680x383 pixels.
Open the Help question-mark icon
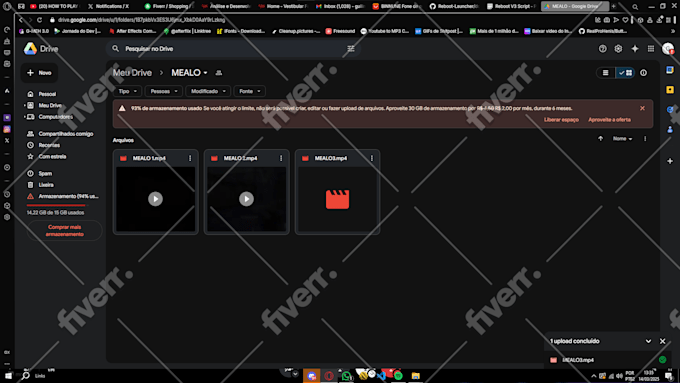coord(602,49)
